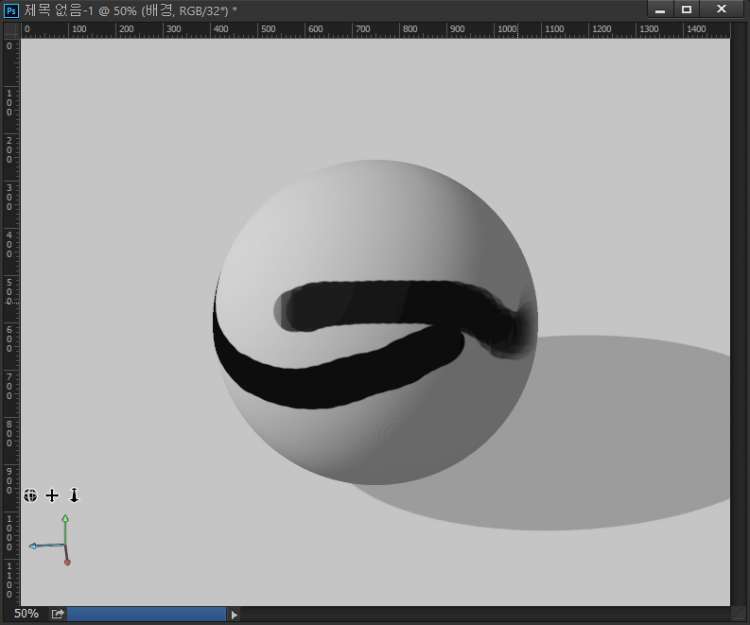Click the share/export icon in status bar
The width and height of the screenshot is (750, 625).
pos(58,614)
